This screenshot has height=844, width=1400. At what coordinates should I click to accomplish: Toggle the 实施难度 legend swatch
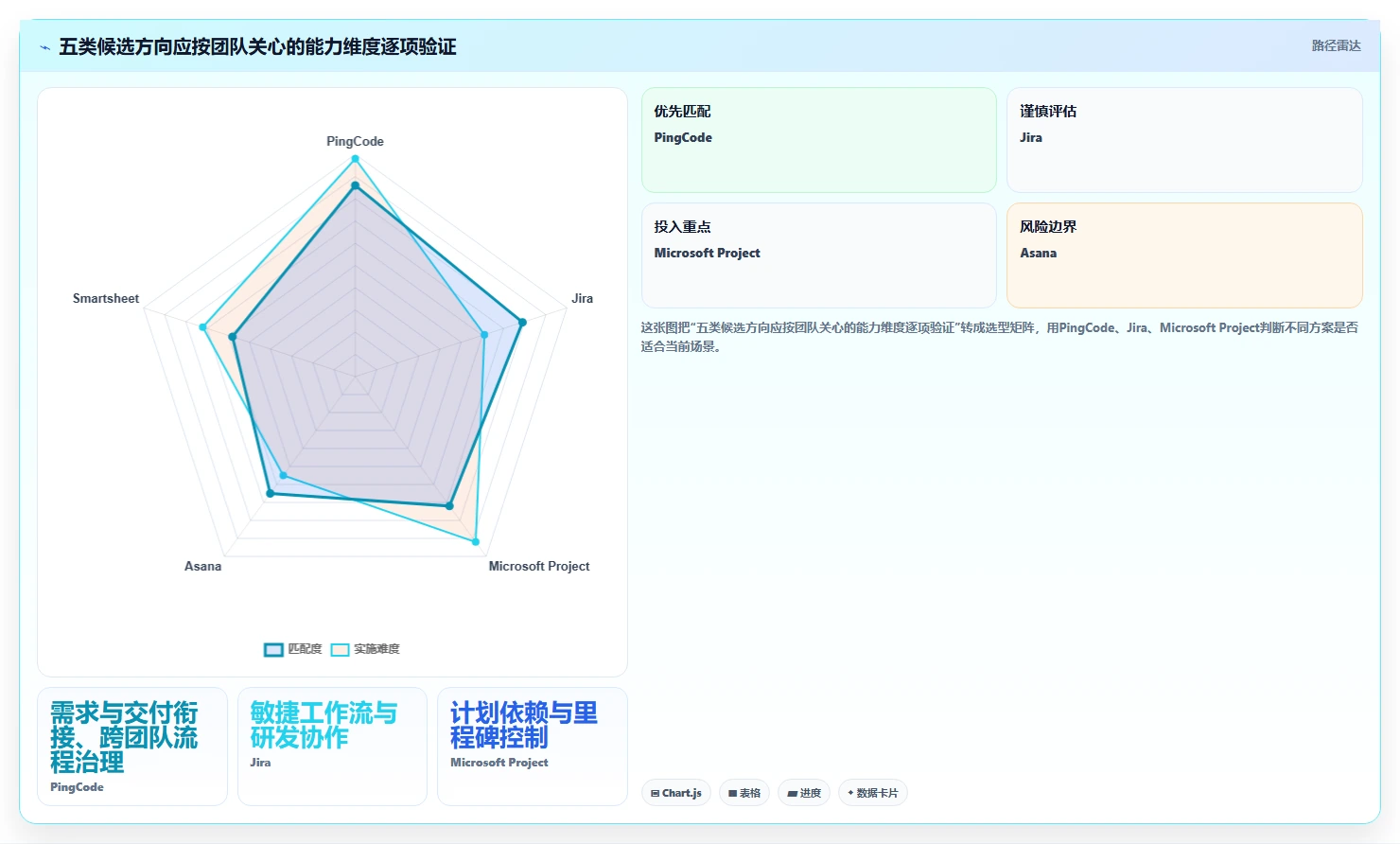pos(340,649)
